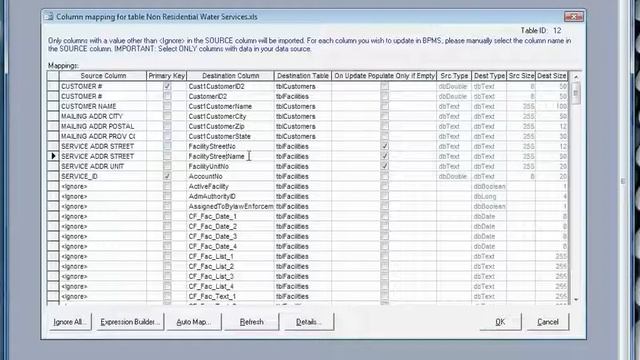The image size is (640, 360).
Task: Uncheck Populate Only If Empty for FacilityStreetNo
Action: 384,146
